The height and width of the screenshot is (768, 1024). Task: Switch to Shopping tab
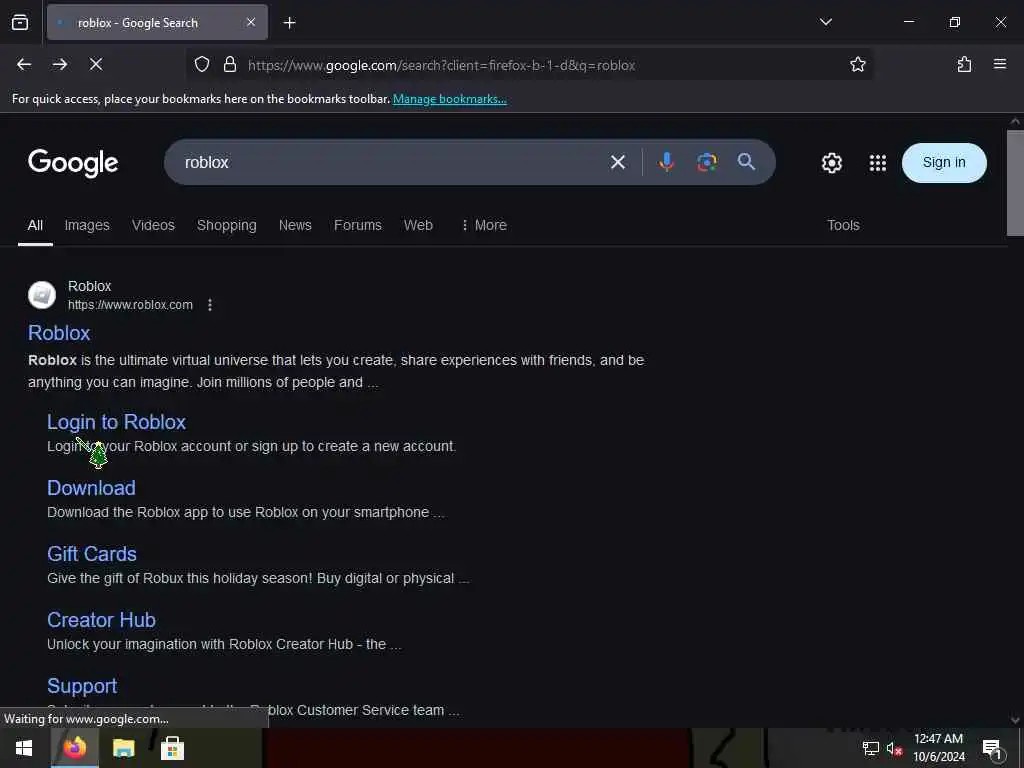click(x=227, y=225)
